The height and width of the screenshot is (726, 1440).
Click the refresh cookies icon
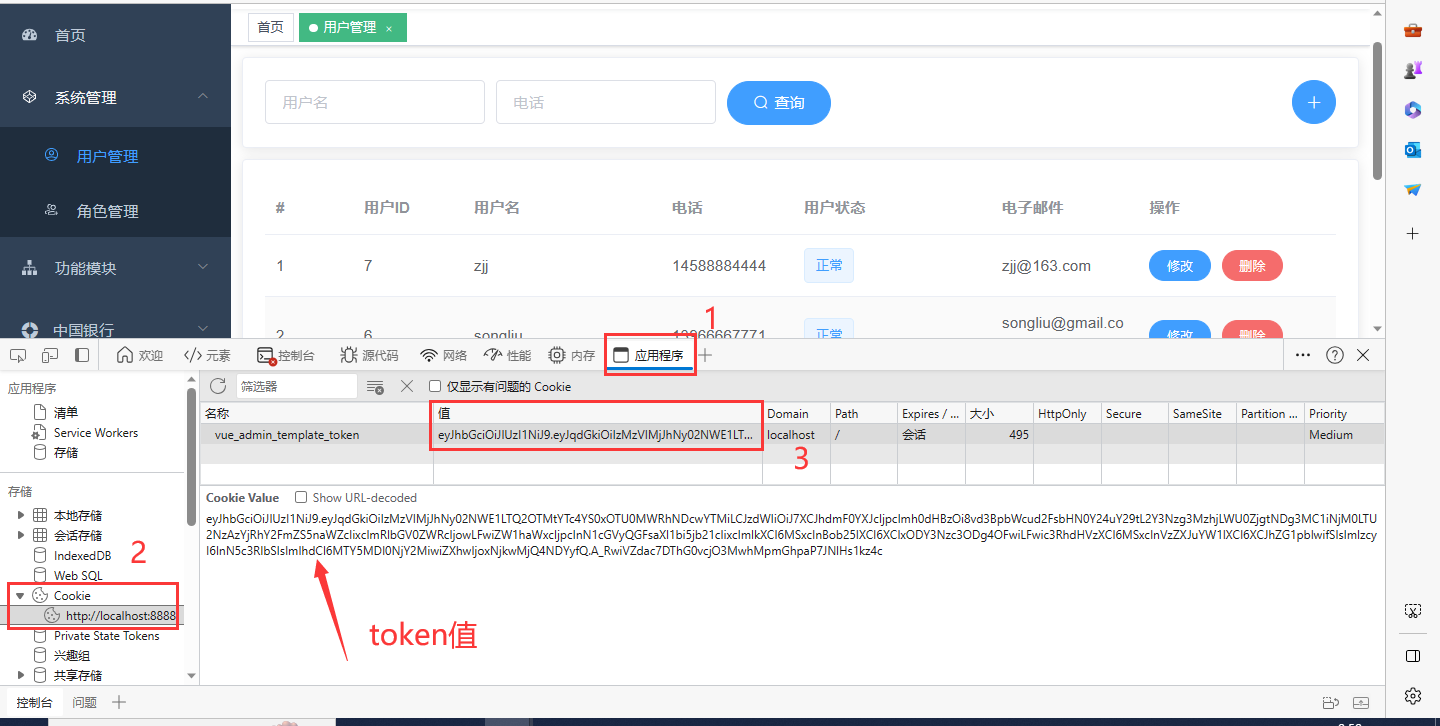pos(217,386)
